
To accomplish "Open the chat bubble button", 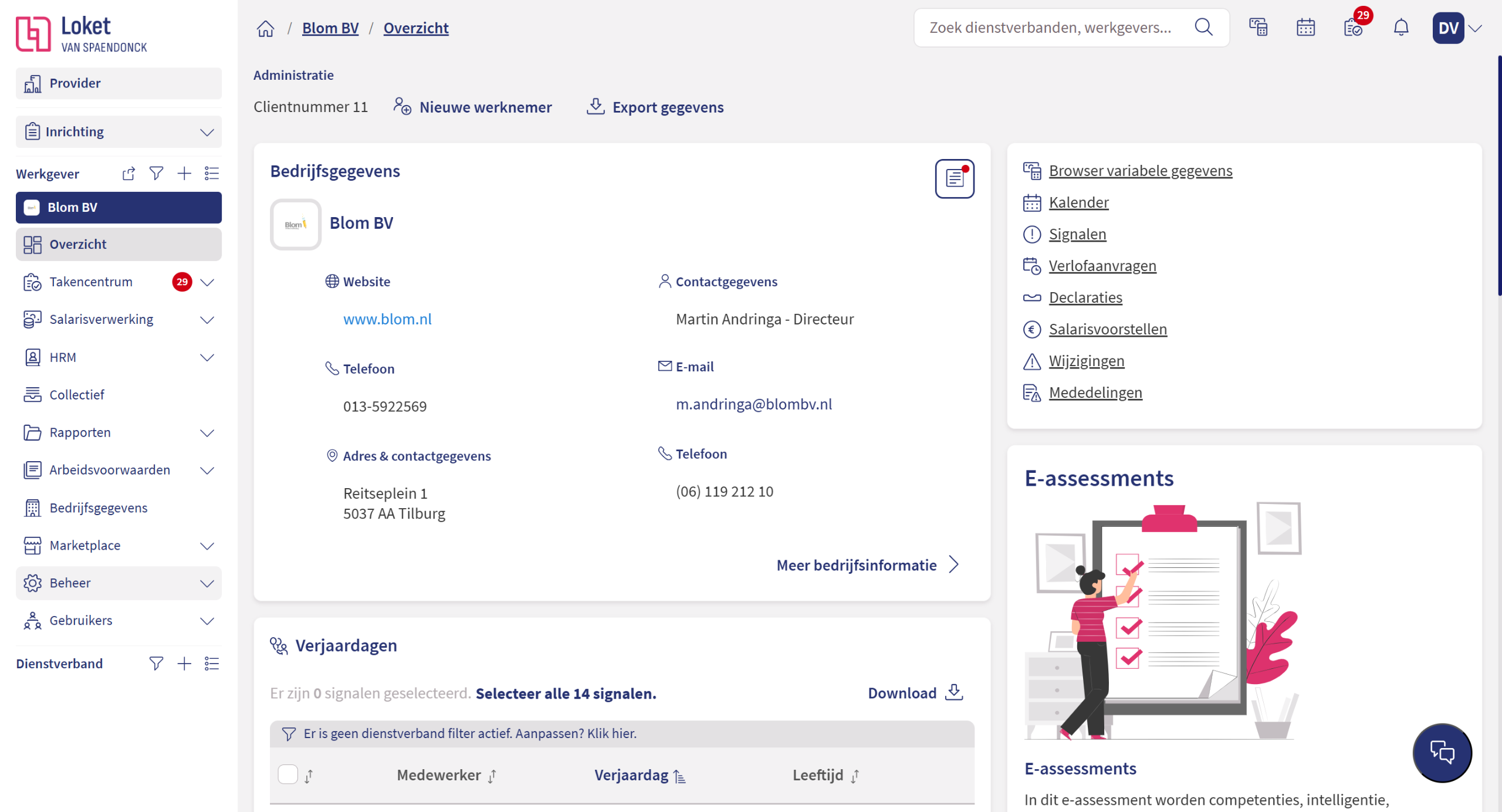I will pos(1442,752).
